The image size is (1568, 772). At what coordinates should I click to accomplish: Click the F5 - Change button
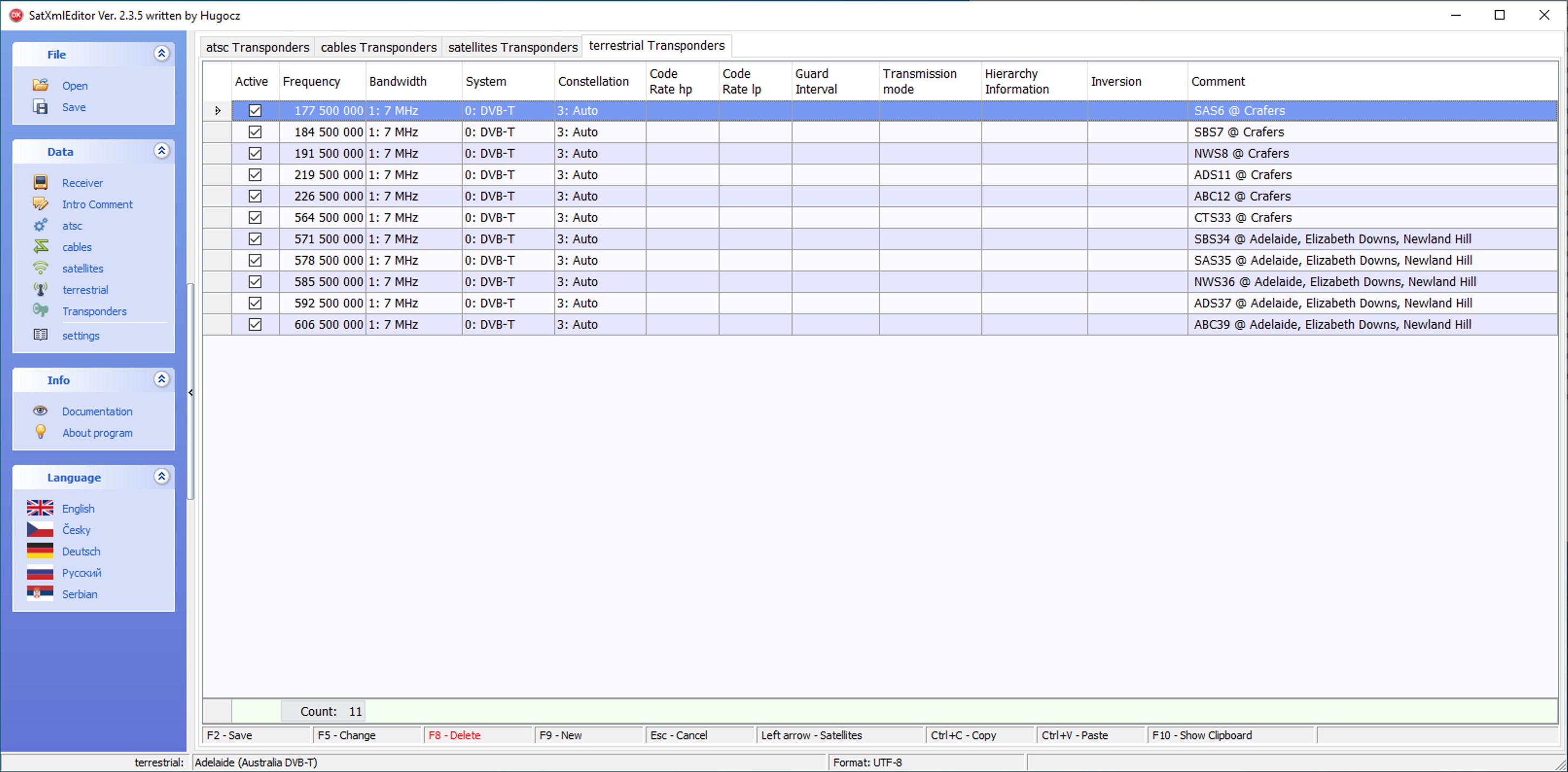tap(367, 735)
